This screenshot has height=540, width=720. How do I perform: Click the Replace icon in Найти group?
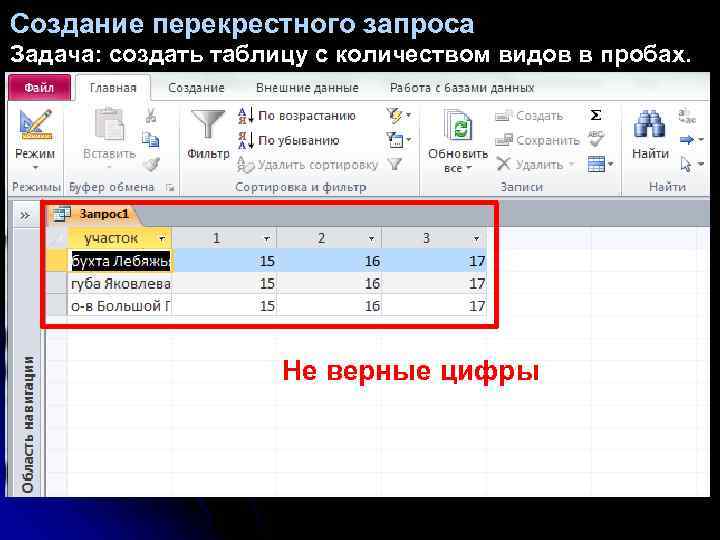687,115
